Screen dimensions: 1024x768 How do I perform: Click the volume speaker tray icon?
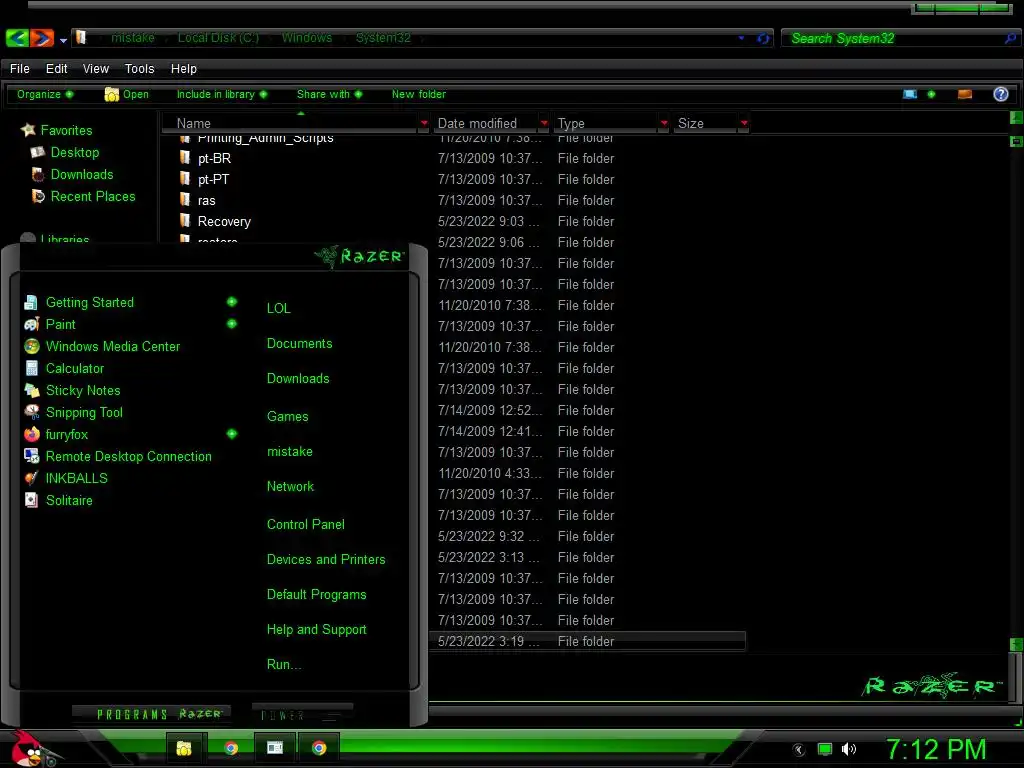(x=849, y=749)
